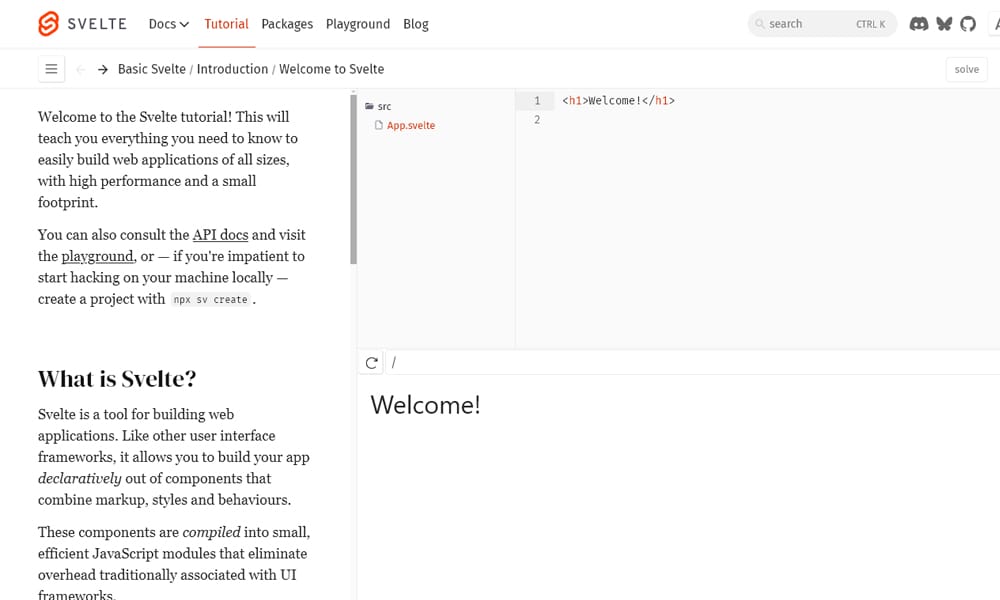Go to previous lesson with left arrow
The image size is (1000, 600).
(x=80, y=69)
